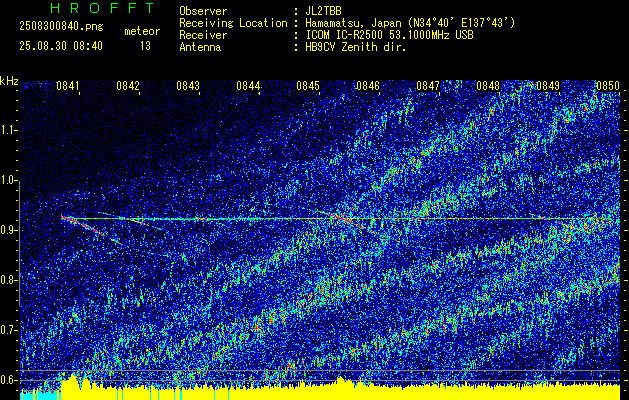This screenshot has width=629, height=400.
Task: Click the HROFFT title text
Action: [102, 8]
